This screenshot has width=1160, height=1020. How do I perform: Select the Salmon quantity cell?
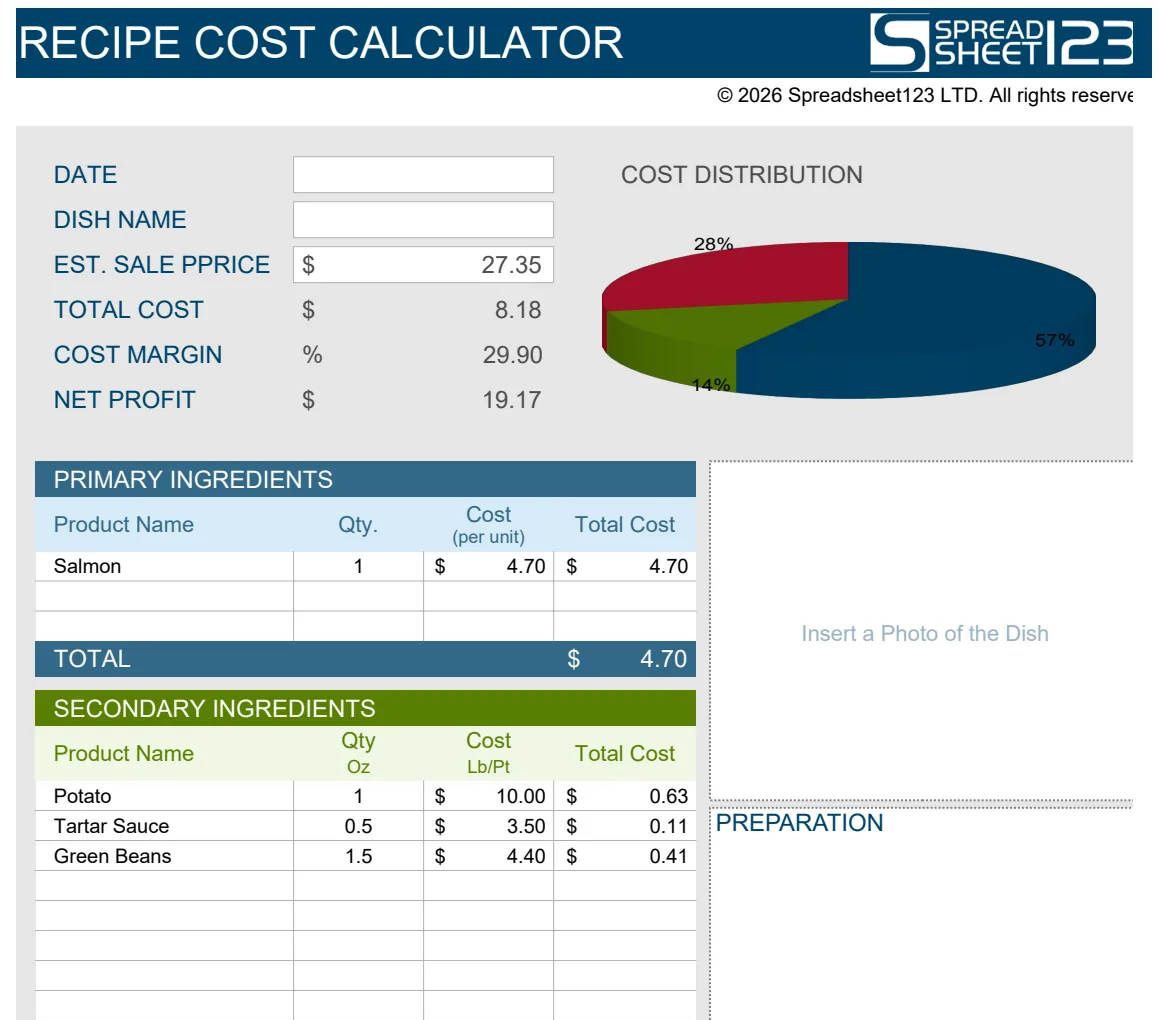(x=359, y=567)
